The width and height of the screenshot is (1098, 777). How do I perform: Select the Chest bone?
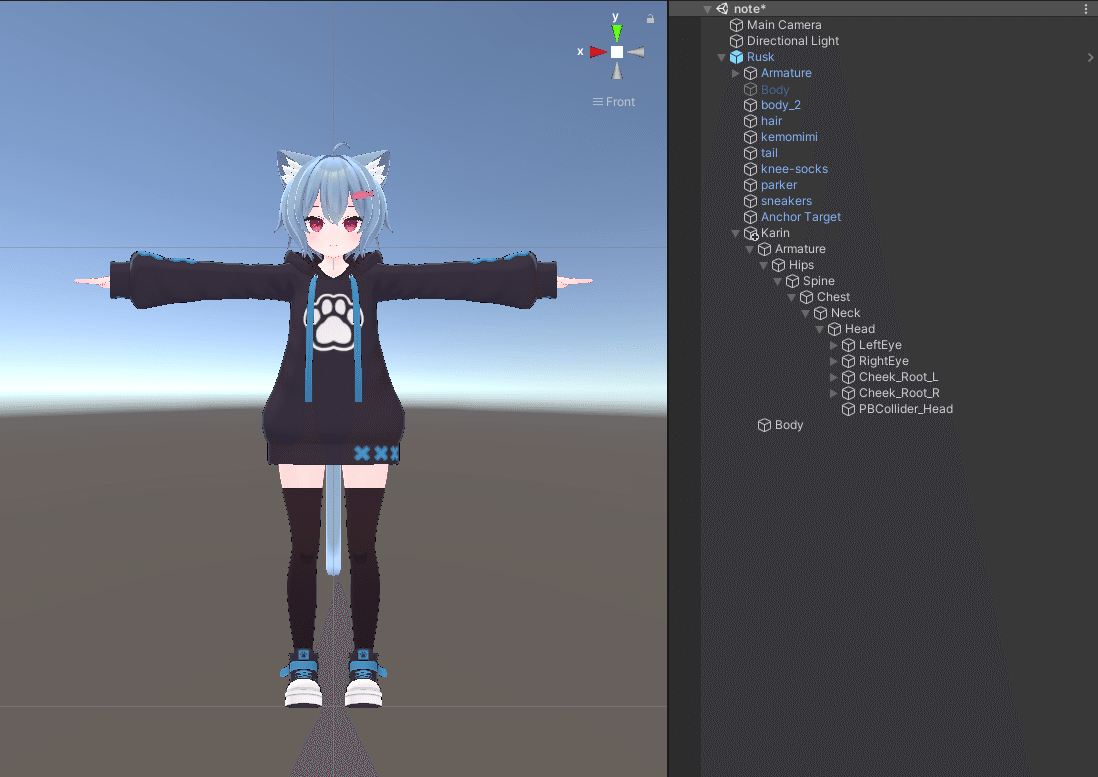[833, 298]
